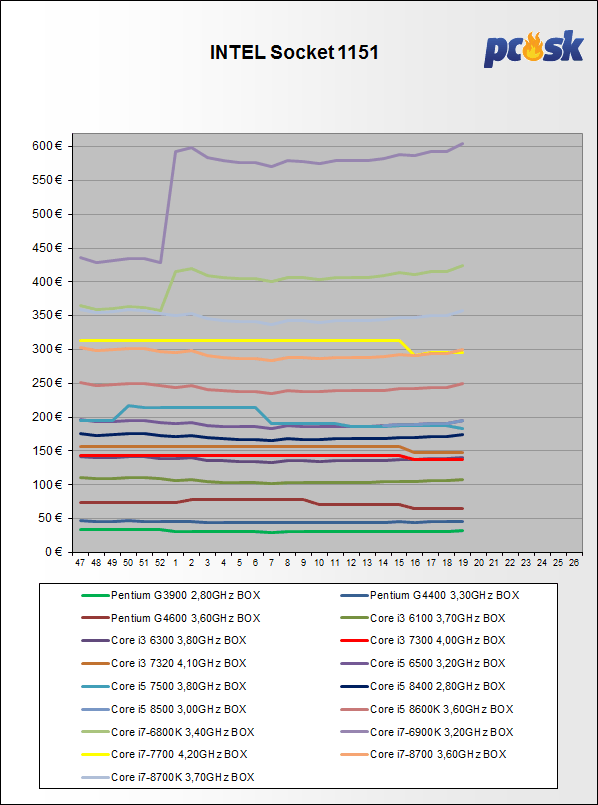598x805 pixels.
Task: Select legend entry Core i3 7300 4,00GHz BOX
Action: (423, 641)
